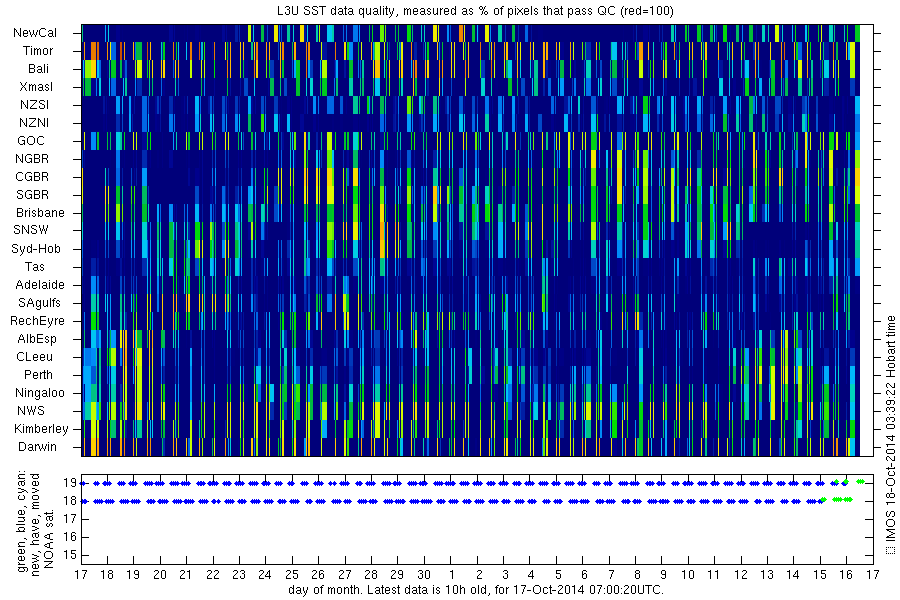Click NOAA satellite axis tick 17
The width and height of the screenshot is (900, 600).
click(x=70, y=520)
